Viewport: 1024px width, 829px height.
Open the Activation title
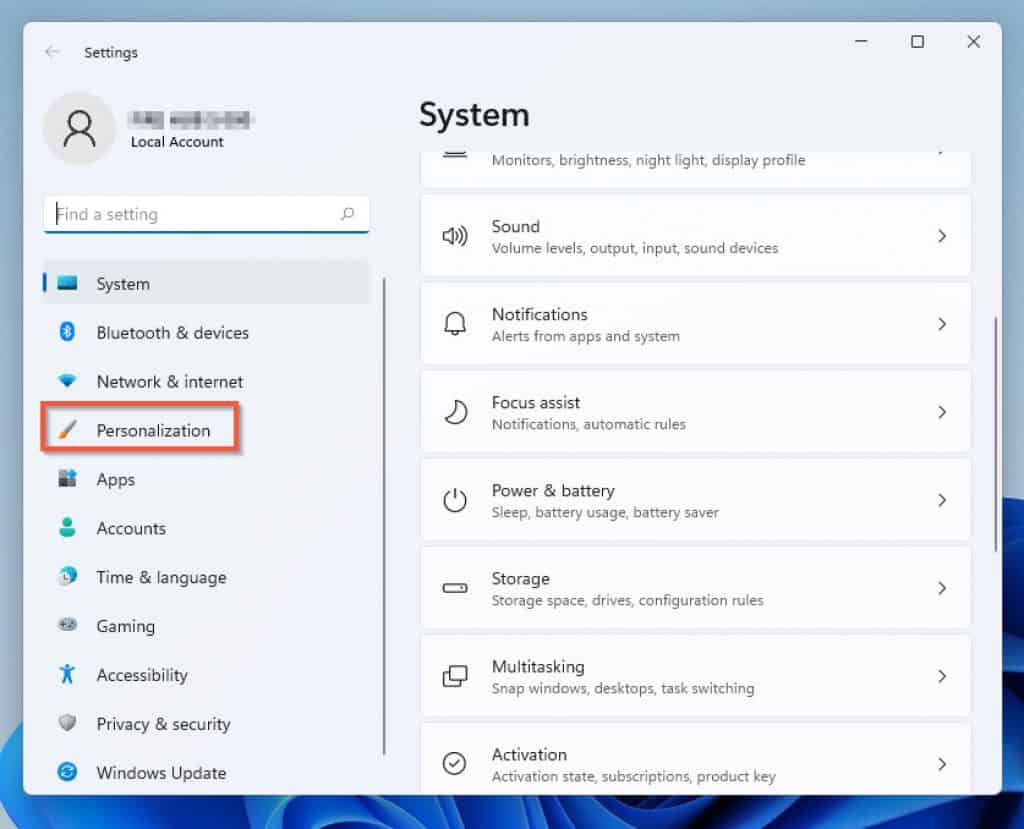pyautogui.click(x=529, y=755)
